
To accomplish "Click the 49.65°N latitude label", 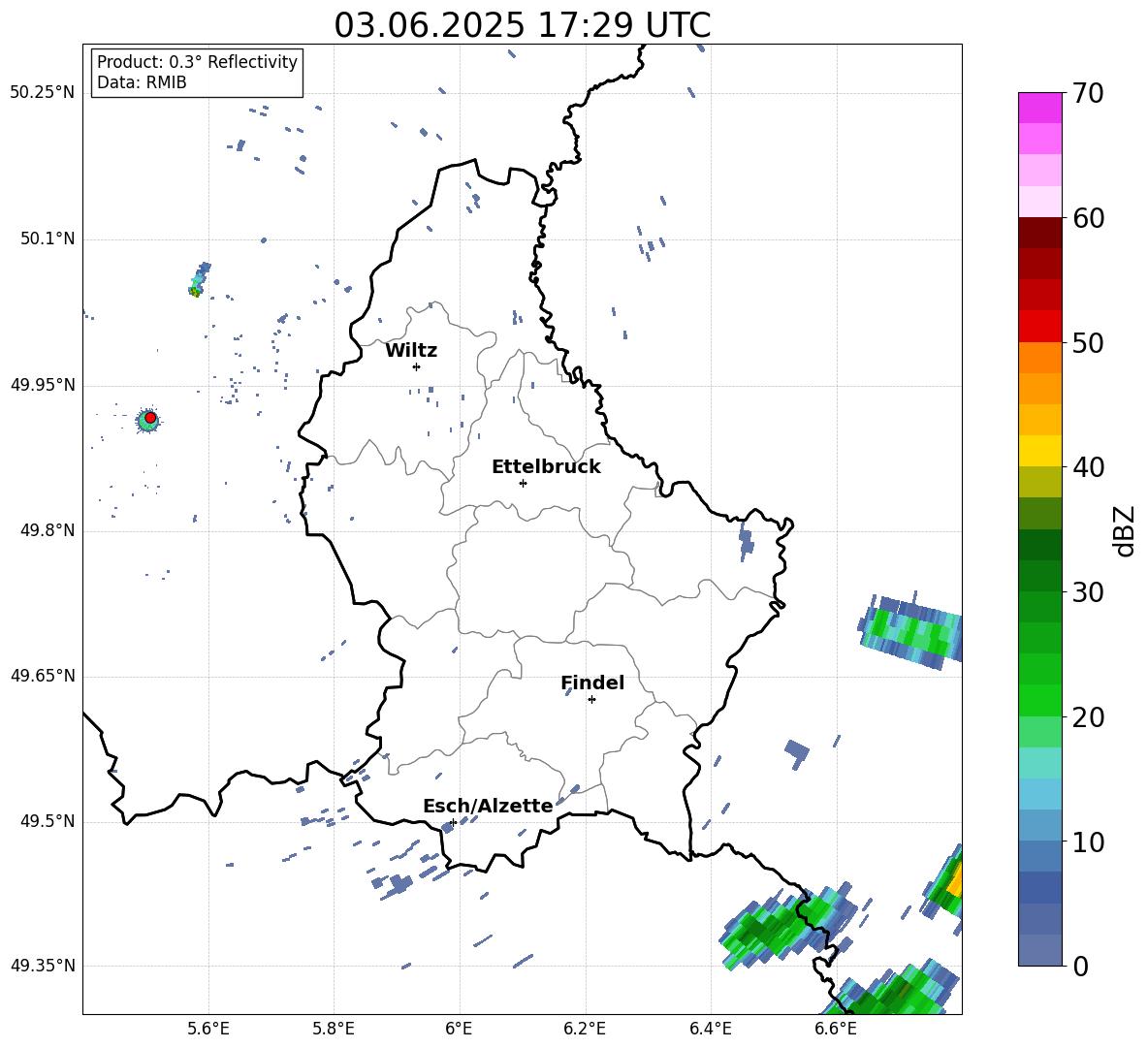I will (43, 676).
